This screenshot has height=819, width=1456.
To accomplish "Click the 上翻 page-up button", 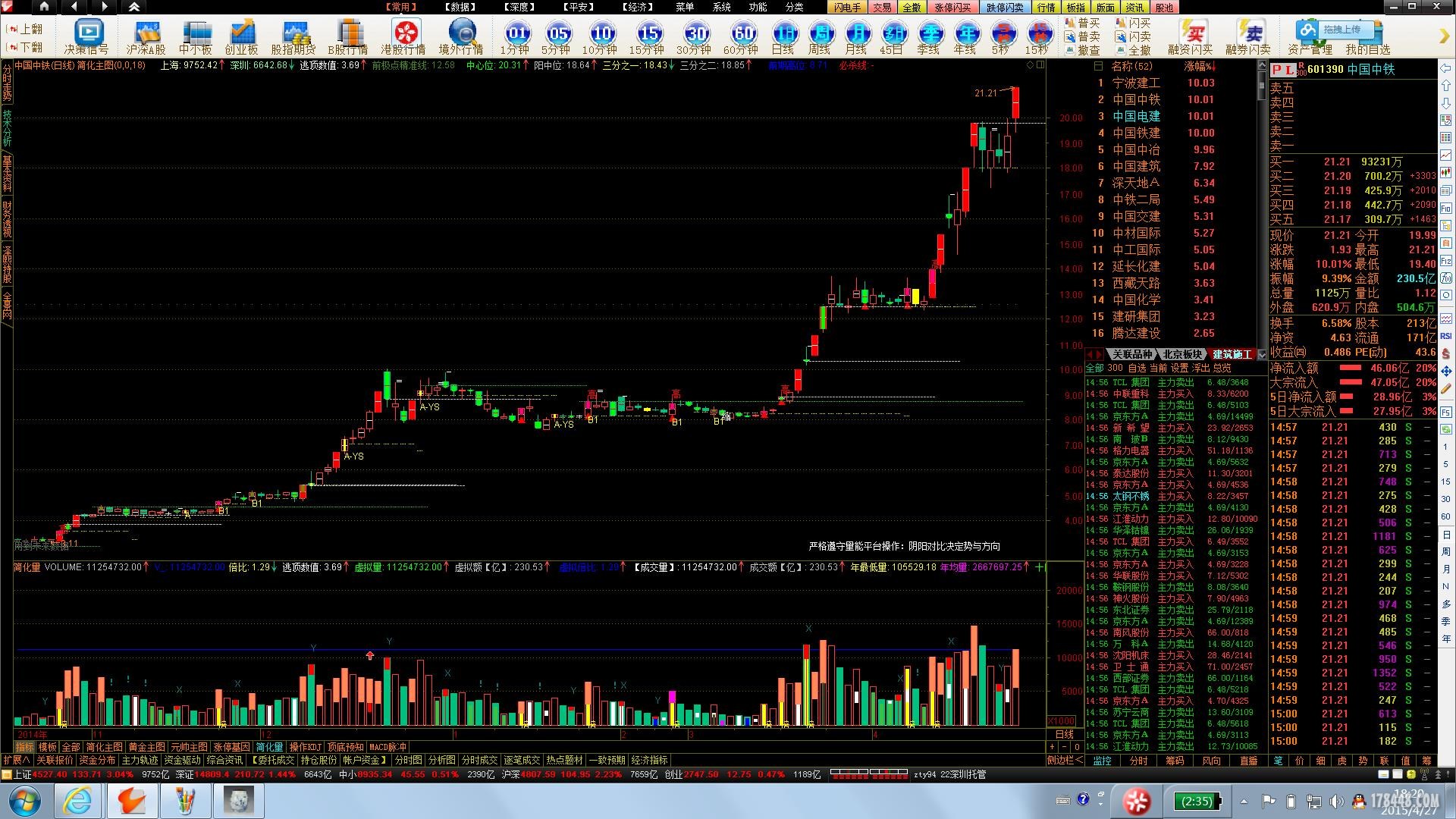I will [24, 29].
